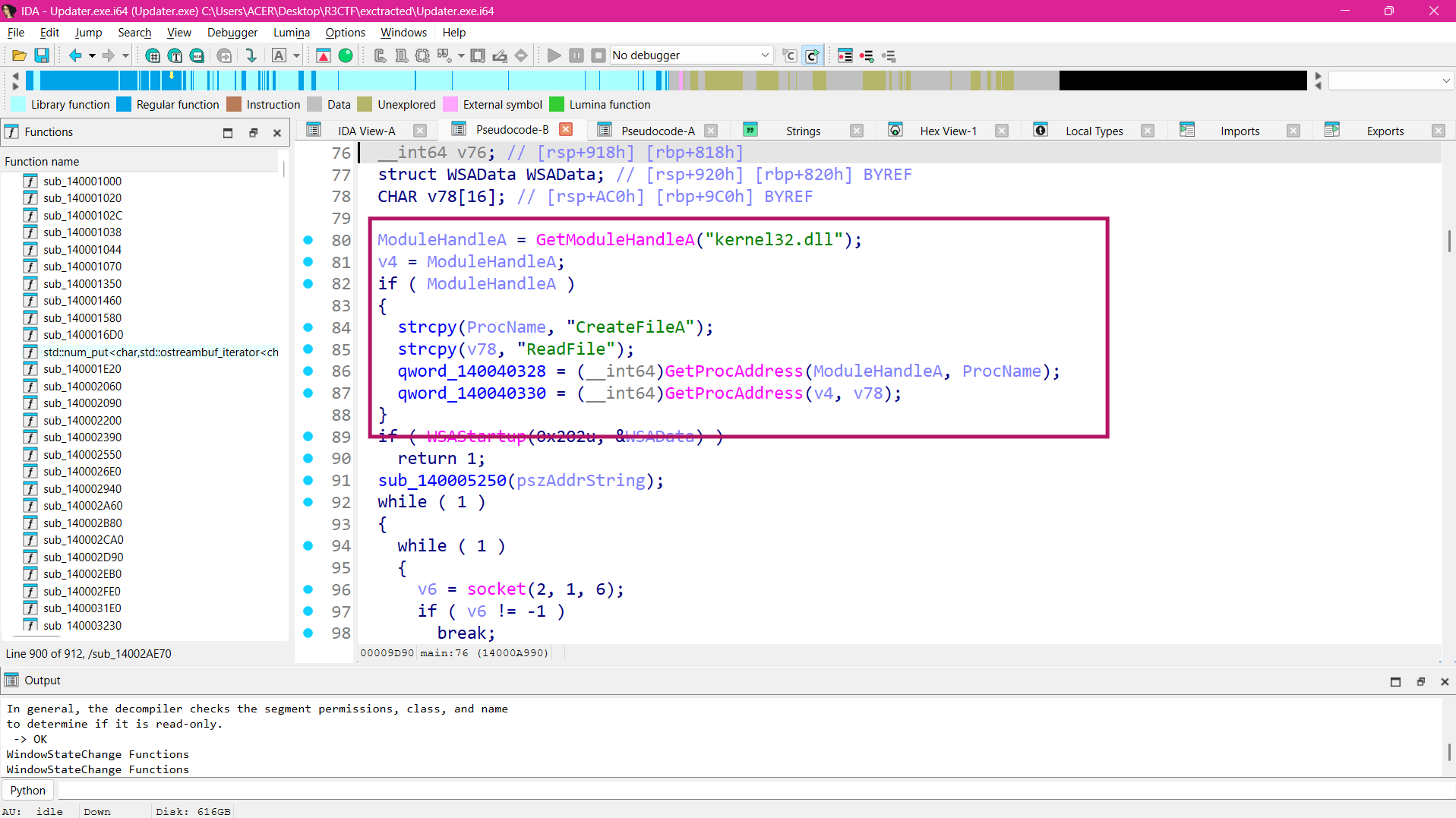Switch to the Pseudocode-A tab
Viewport: 1456px width, 818px height.
tap(658, 131)
